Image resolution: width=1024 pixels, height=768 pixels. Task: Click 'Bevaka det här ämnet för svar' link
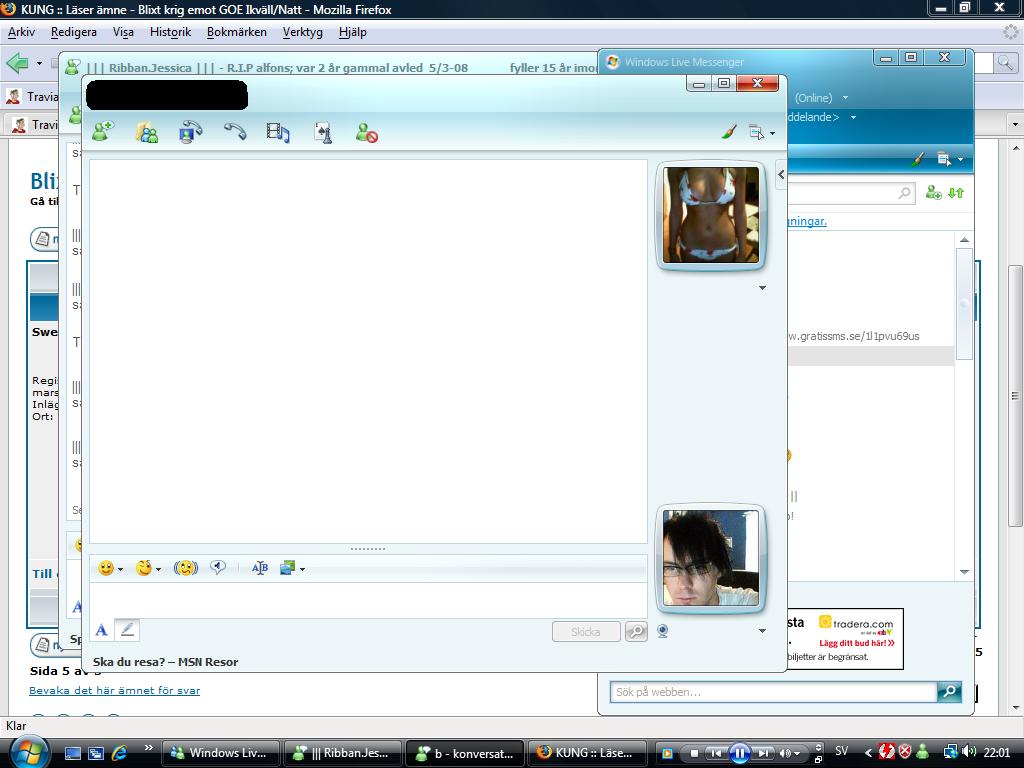coord(114,690)
